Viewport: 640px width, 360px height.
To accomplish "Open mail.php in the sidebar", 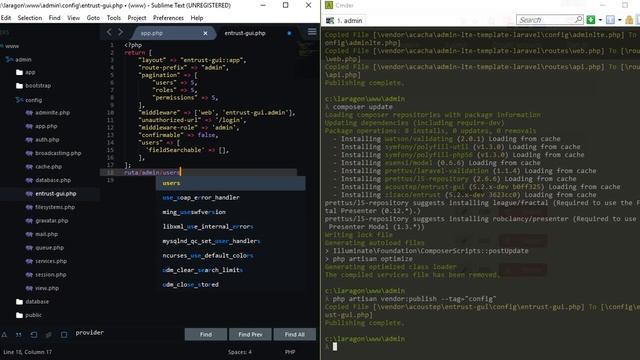I will pyautogui.click(x=42, y=234).
